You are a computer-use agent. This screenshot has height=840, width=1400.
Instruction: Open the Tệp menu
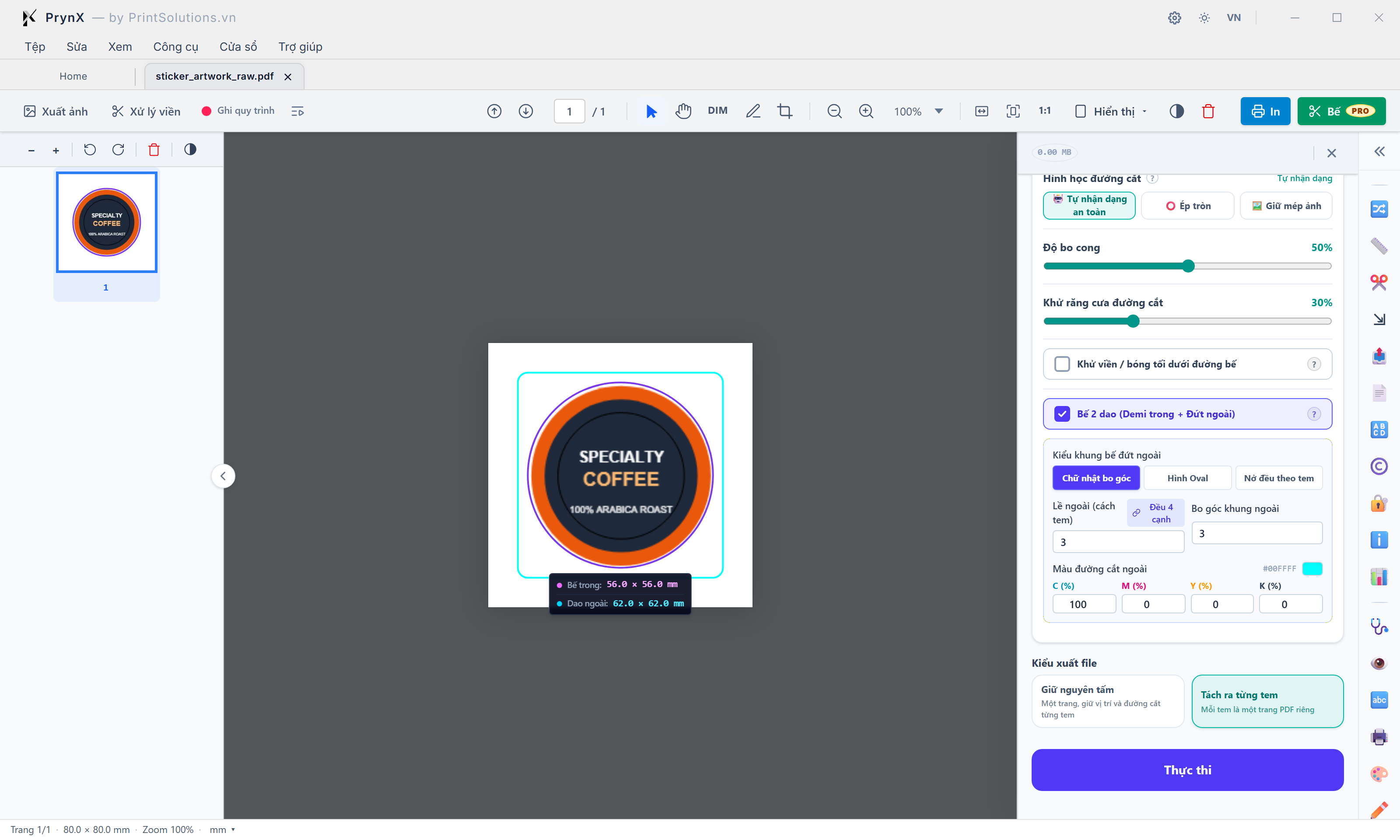35,46
